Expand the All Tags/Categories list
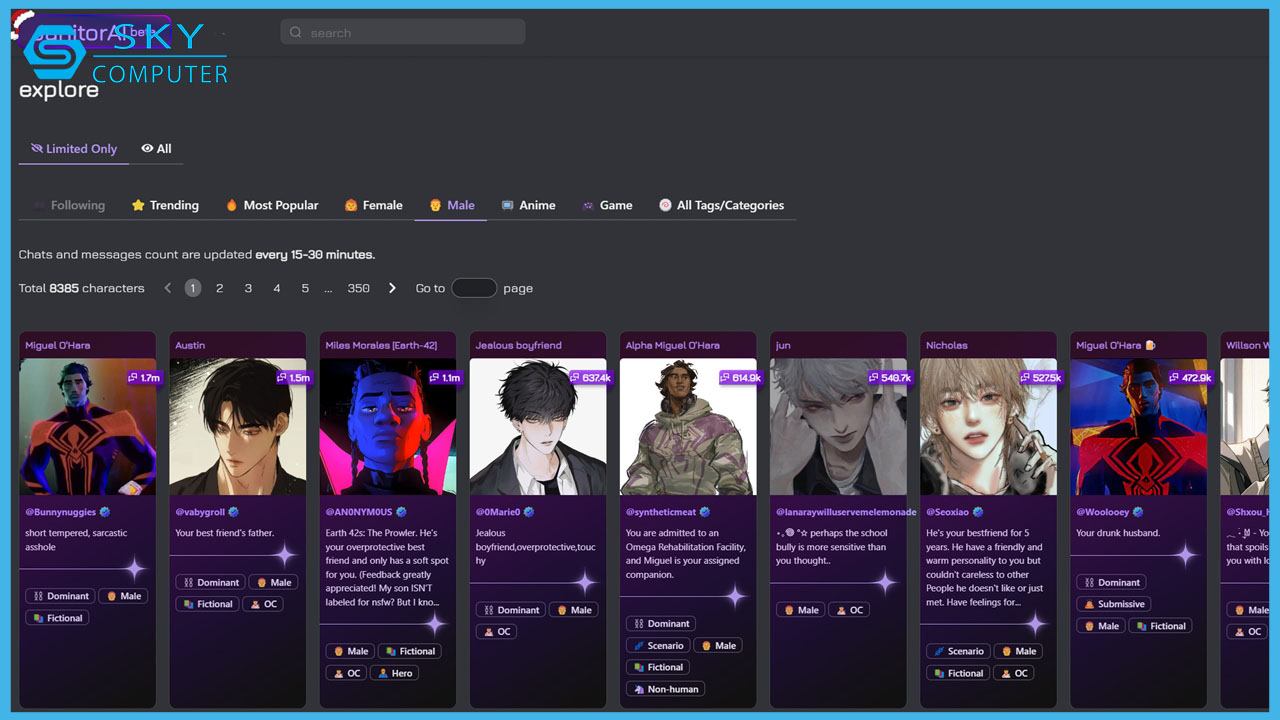1280x720 pixels. 720,205
